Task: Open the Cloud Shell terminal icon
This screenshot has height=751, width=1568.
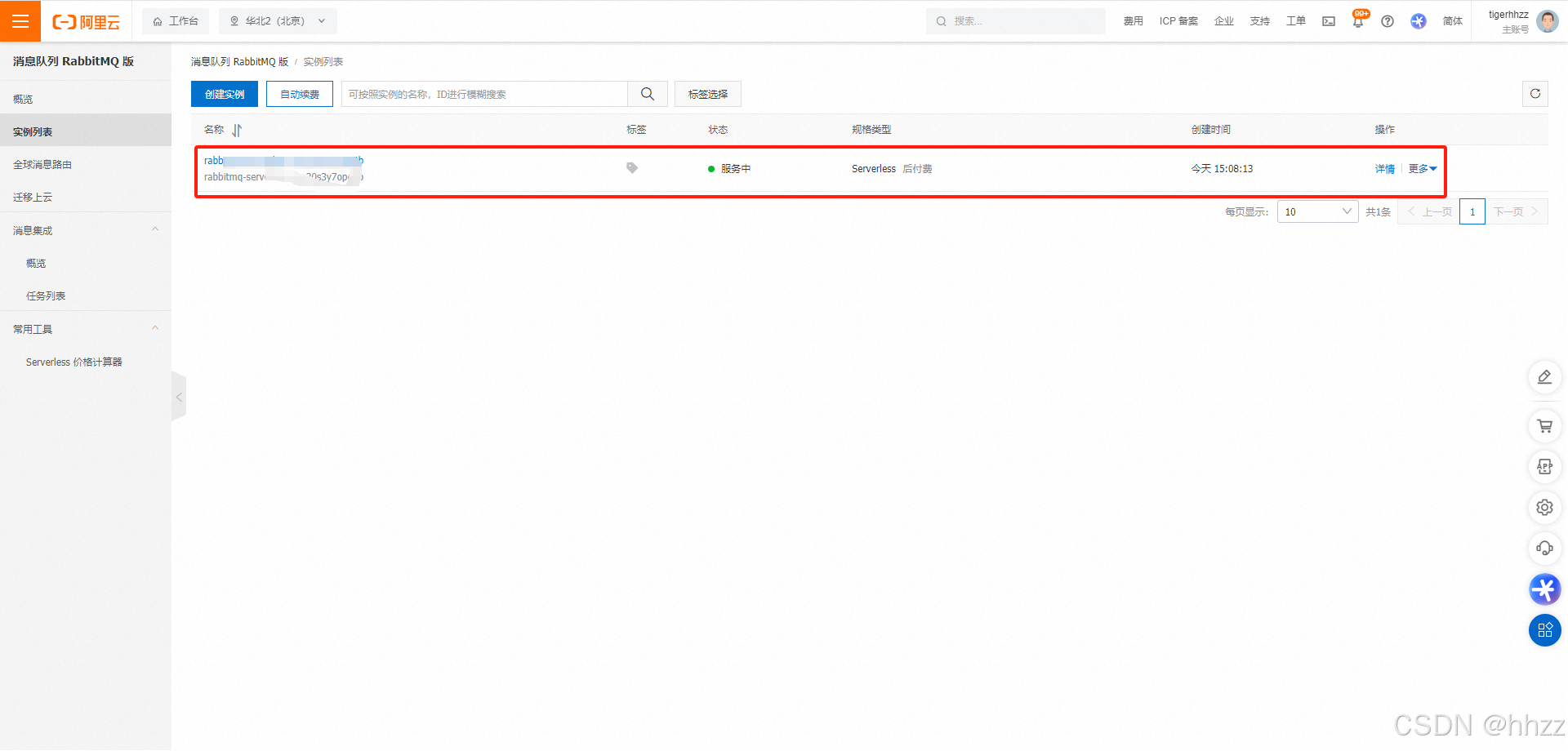Action: (1329, 21)
